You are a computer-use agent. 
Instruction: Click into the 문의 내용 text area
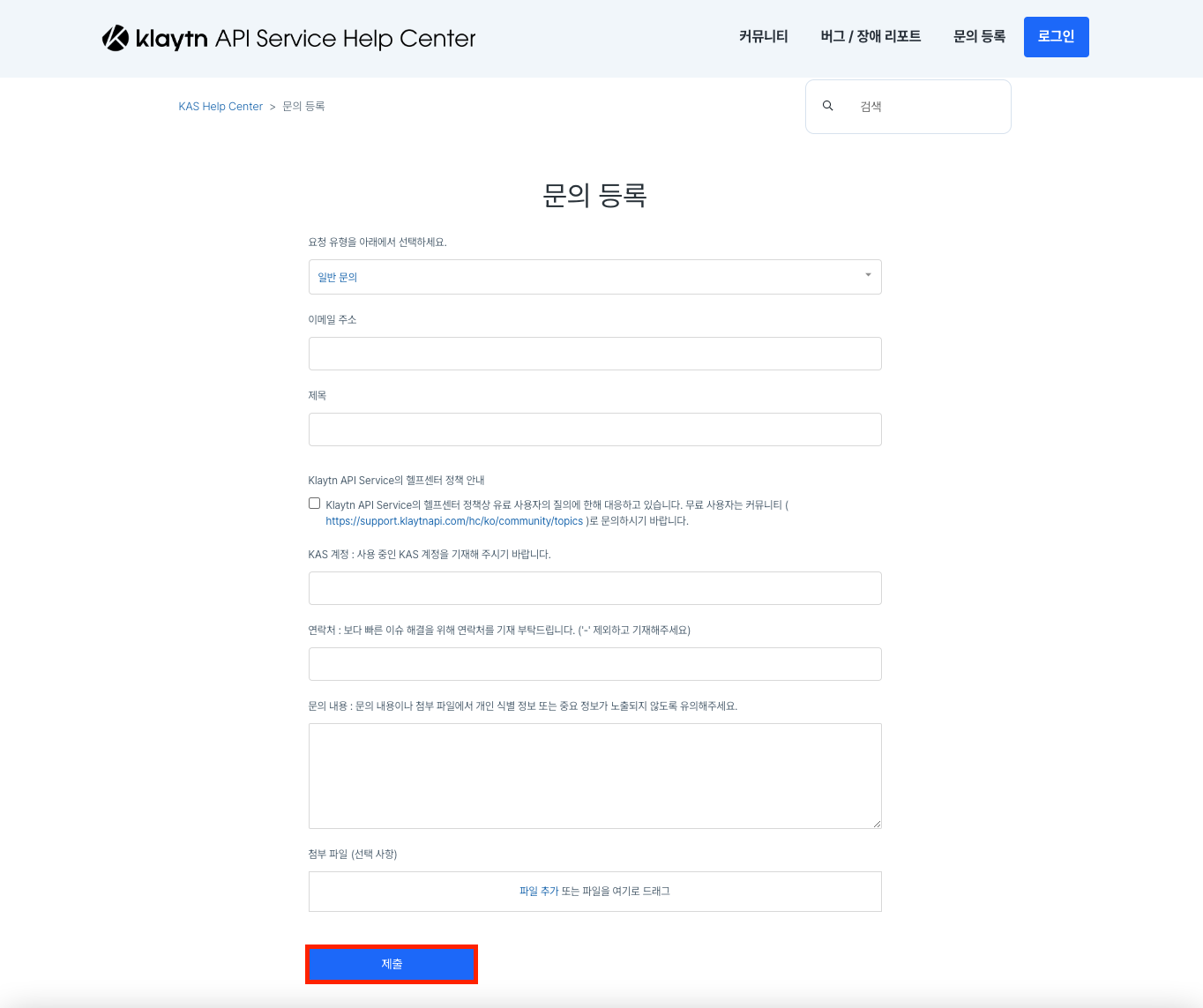595,776
